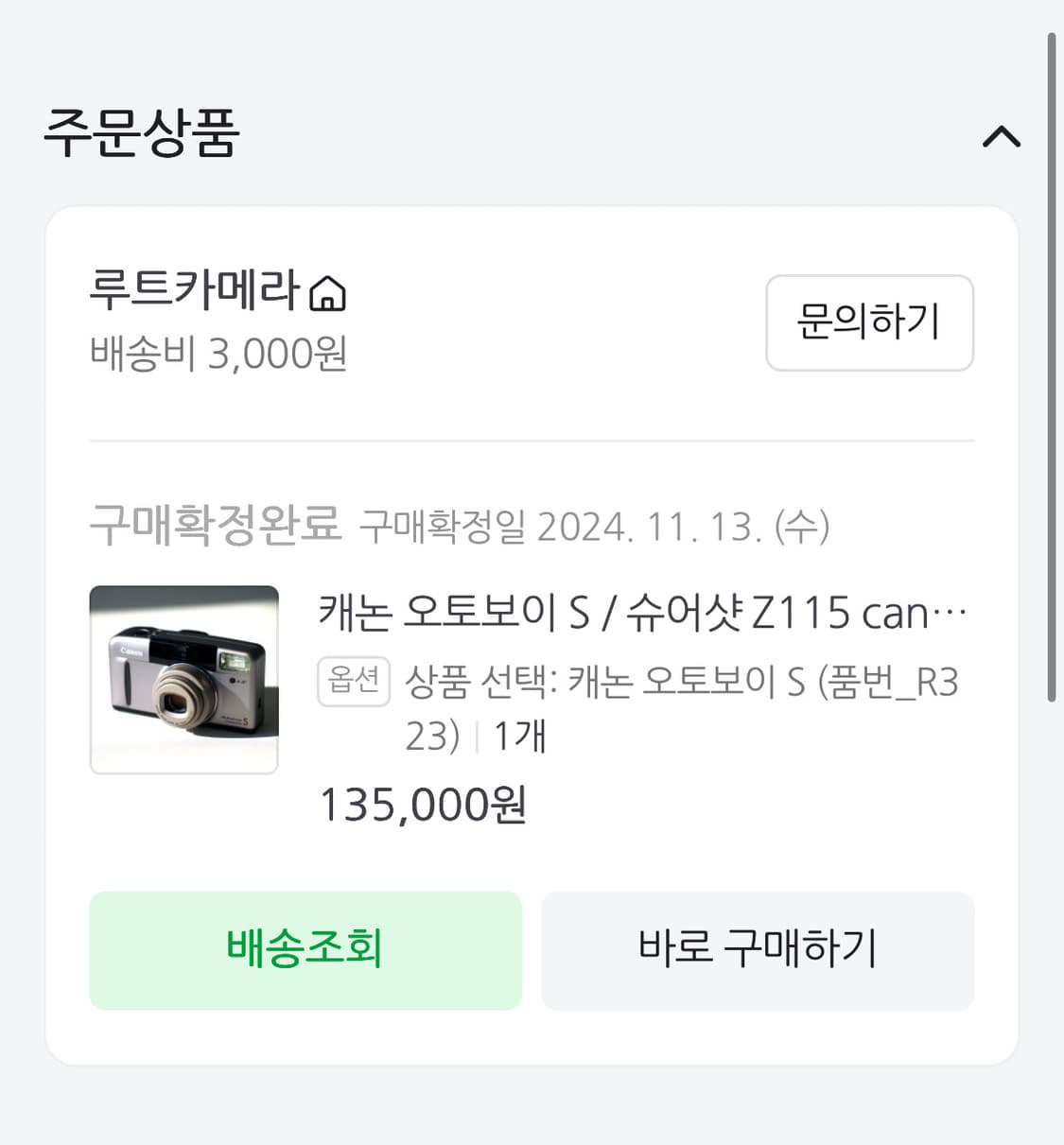
Task: Click the 바로 구매하기 button
Action: pyautogui.click(x=757, y=949)
